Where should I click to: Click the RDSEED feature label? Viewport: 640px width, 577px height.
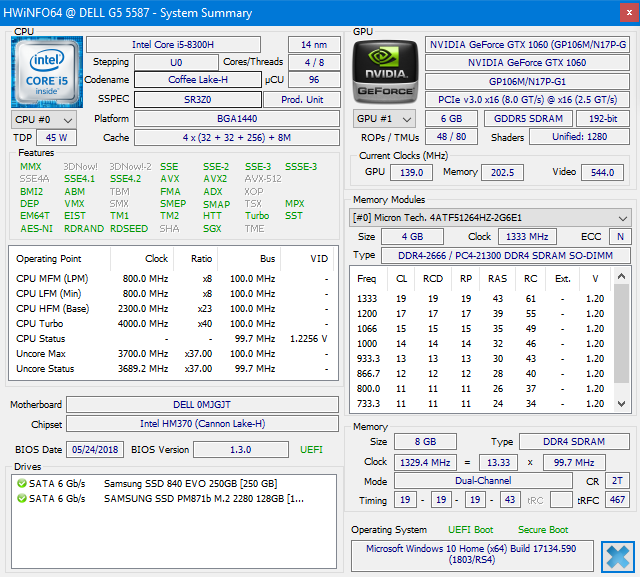coord(129,229)
